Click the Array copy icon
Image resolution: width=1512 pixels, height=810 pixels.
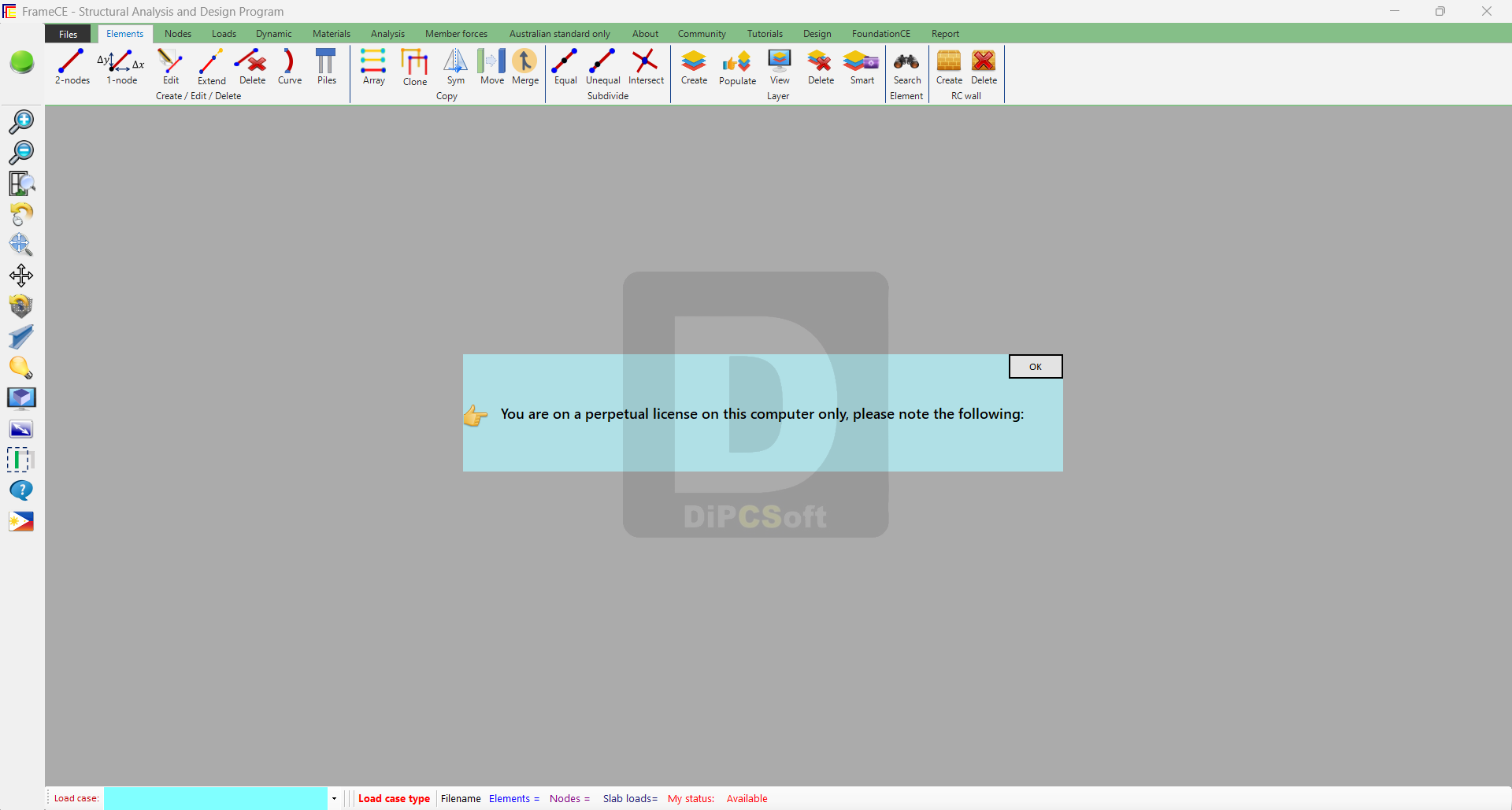click(x=373, y=66)
